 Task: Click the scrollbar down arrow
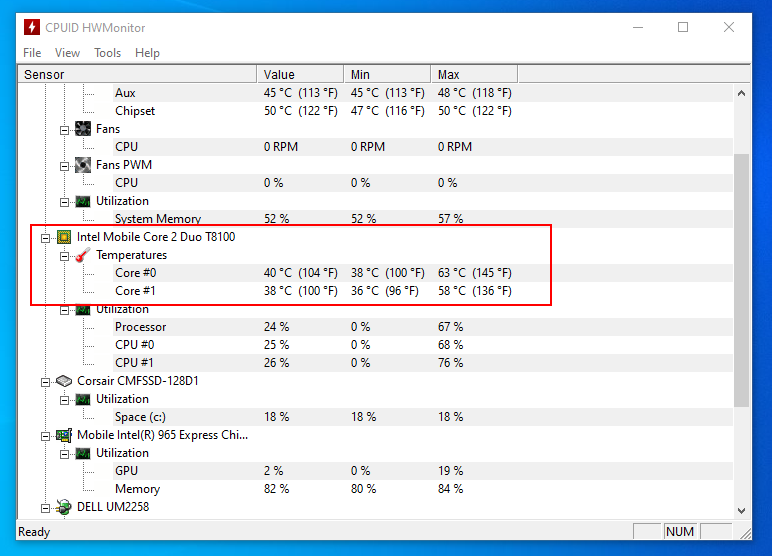pyautogui.click(x=741, y=511)
